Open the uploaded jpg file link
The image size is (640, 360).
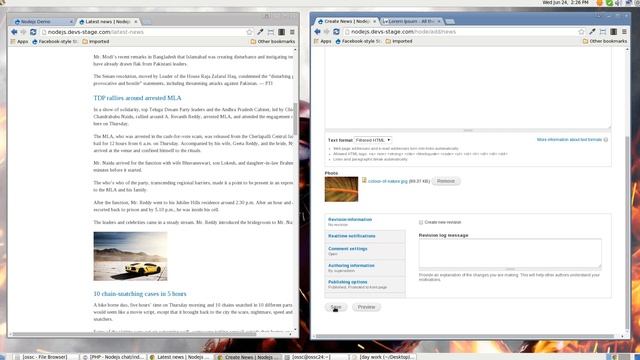click(x=387, y=181)
